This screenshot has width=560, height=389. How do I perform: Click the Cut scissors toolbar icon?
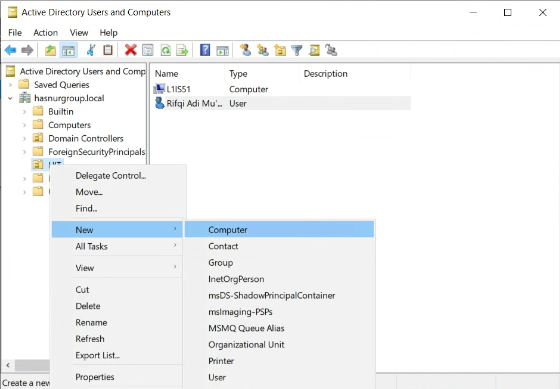91,50
